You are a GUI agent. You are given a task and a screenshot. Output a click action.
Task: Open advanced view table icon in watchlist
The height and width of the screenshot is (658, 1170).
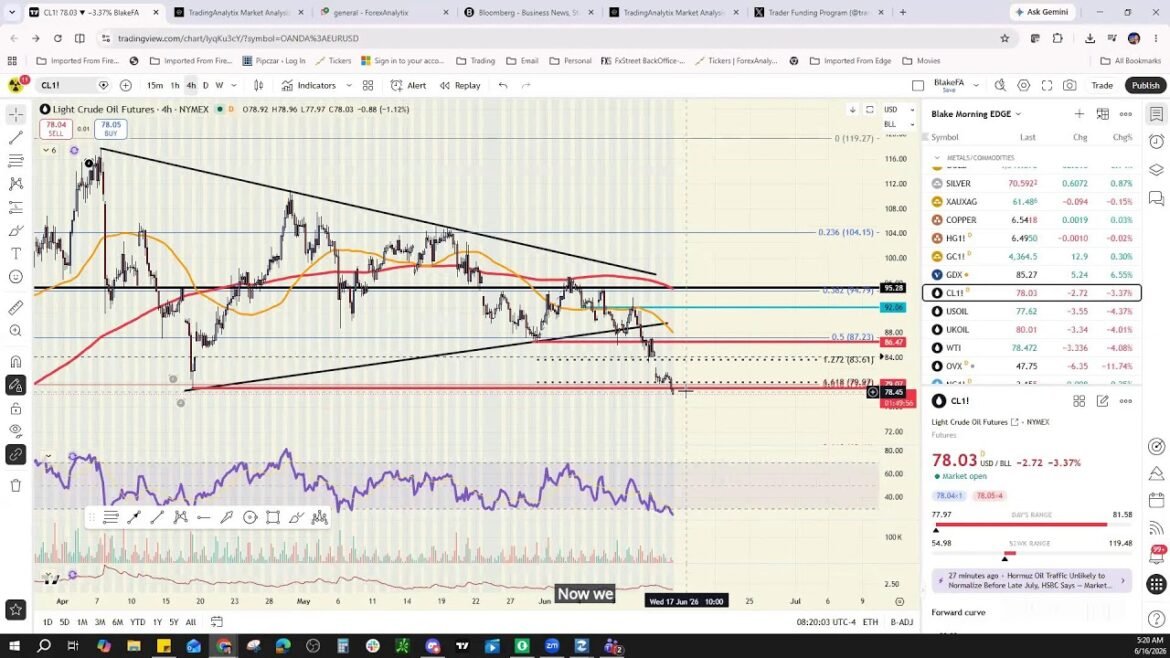coord(1103,114)
